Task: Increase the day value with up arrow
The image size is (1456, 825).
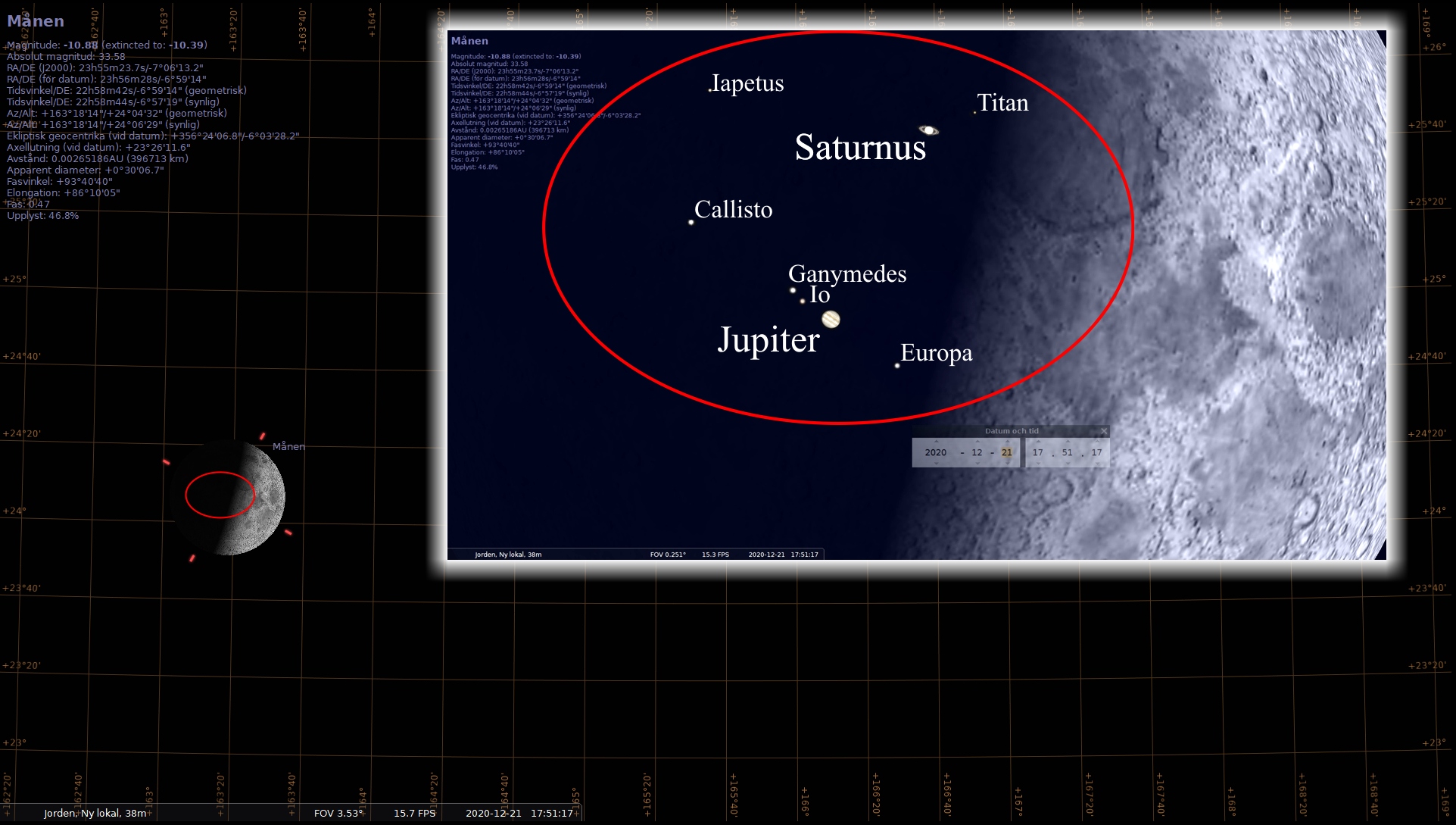Action: 1008,441
